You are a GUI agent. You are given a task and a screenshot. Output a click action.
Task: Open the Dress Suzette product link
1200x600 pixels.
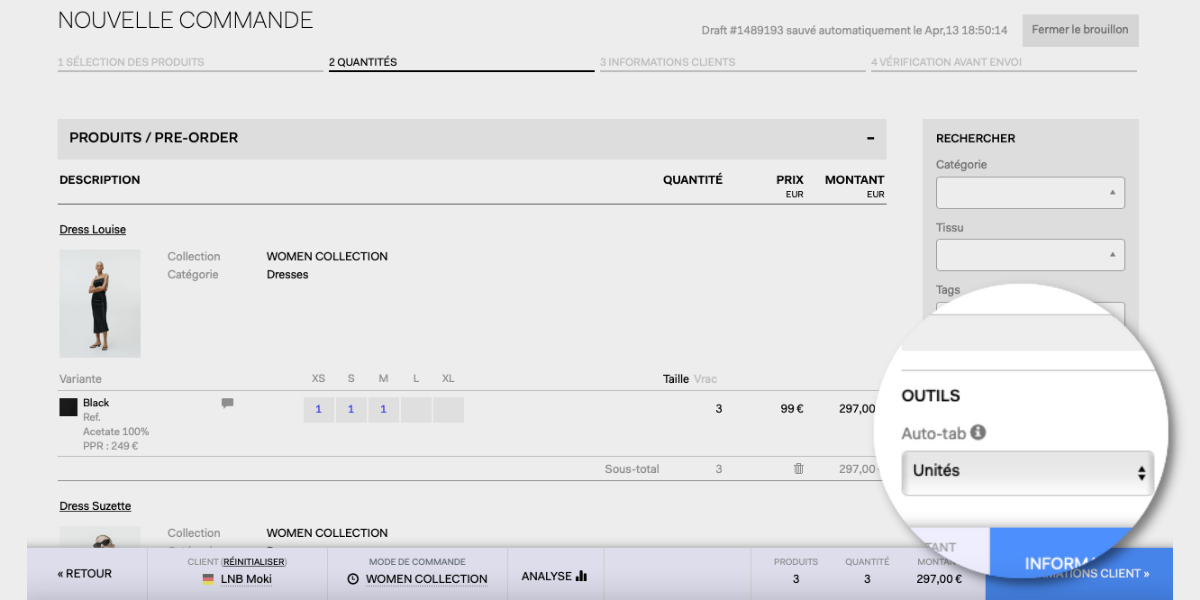pos(95,507)
